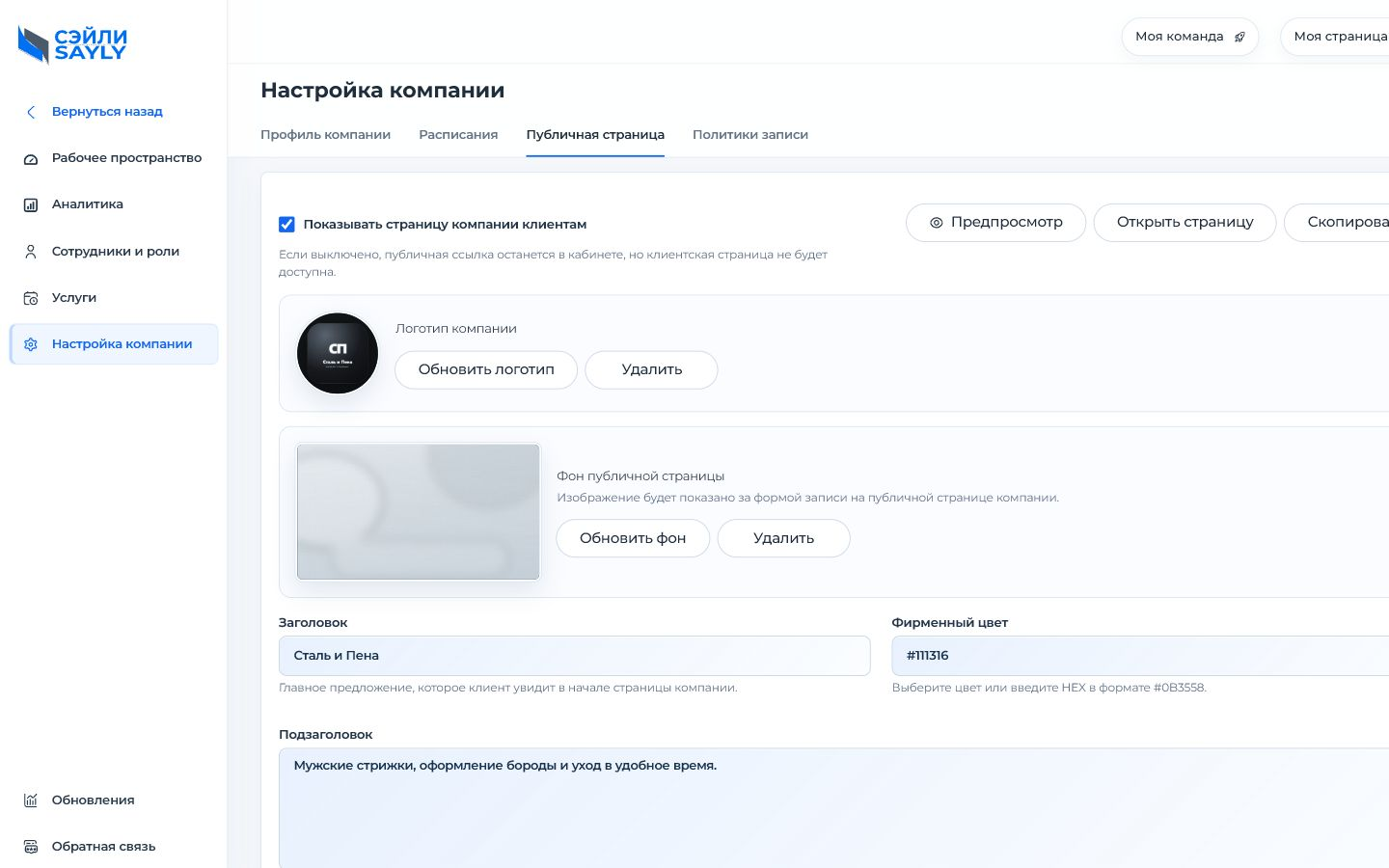Delete the company logo with Удалить

tap(651, 370)
